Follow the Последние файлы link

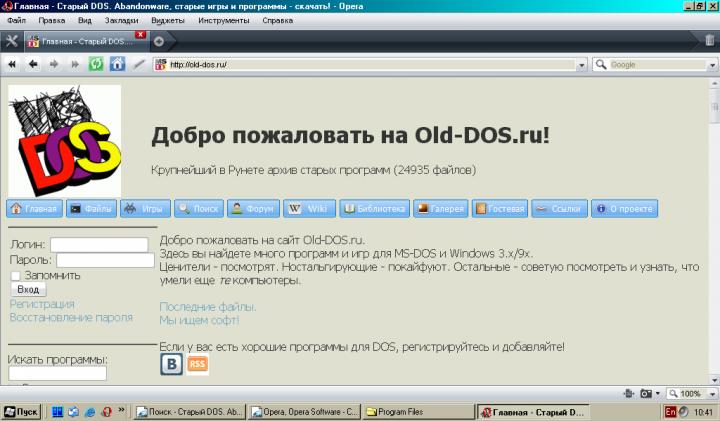tap(208, 307)
